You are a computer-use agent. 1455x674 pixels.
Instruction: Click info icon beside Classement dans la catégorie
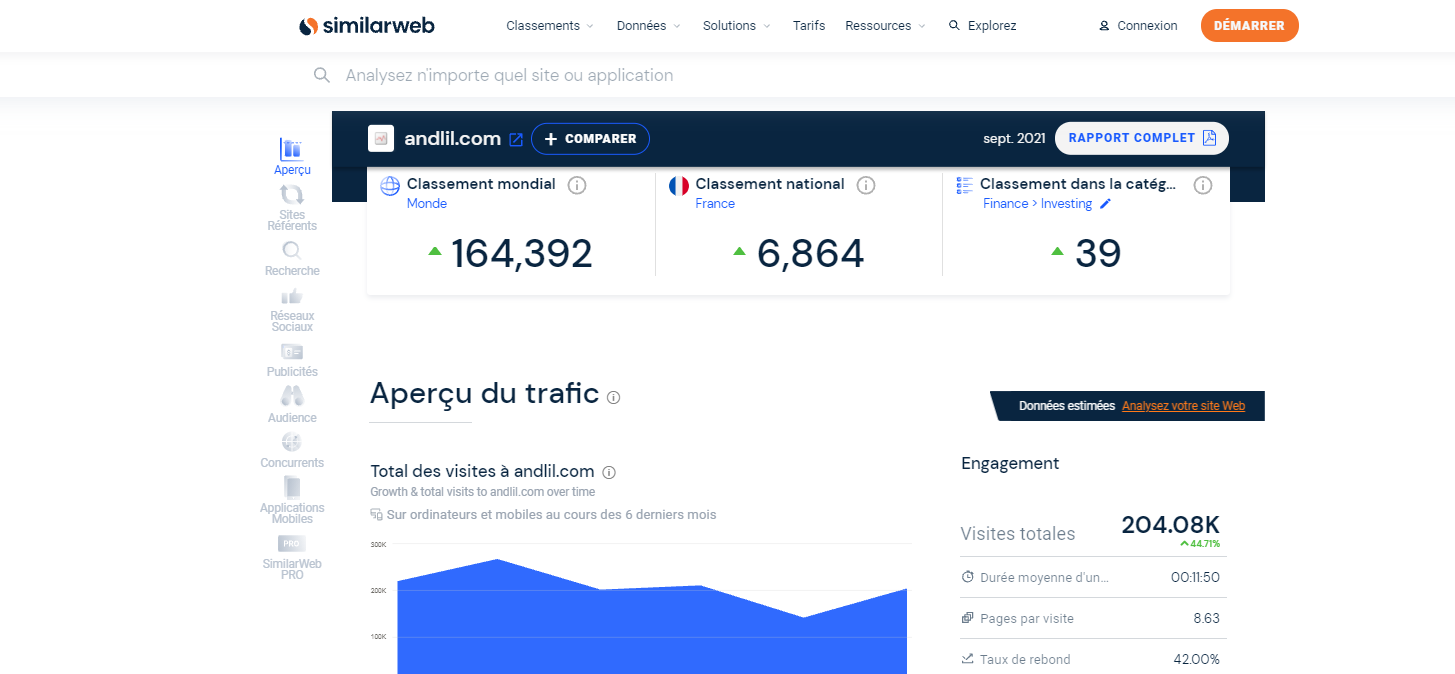tap(1203, 185)
